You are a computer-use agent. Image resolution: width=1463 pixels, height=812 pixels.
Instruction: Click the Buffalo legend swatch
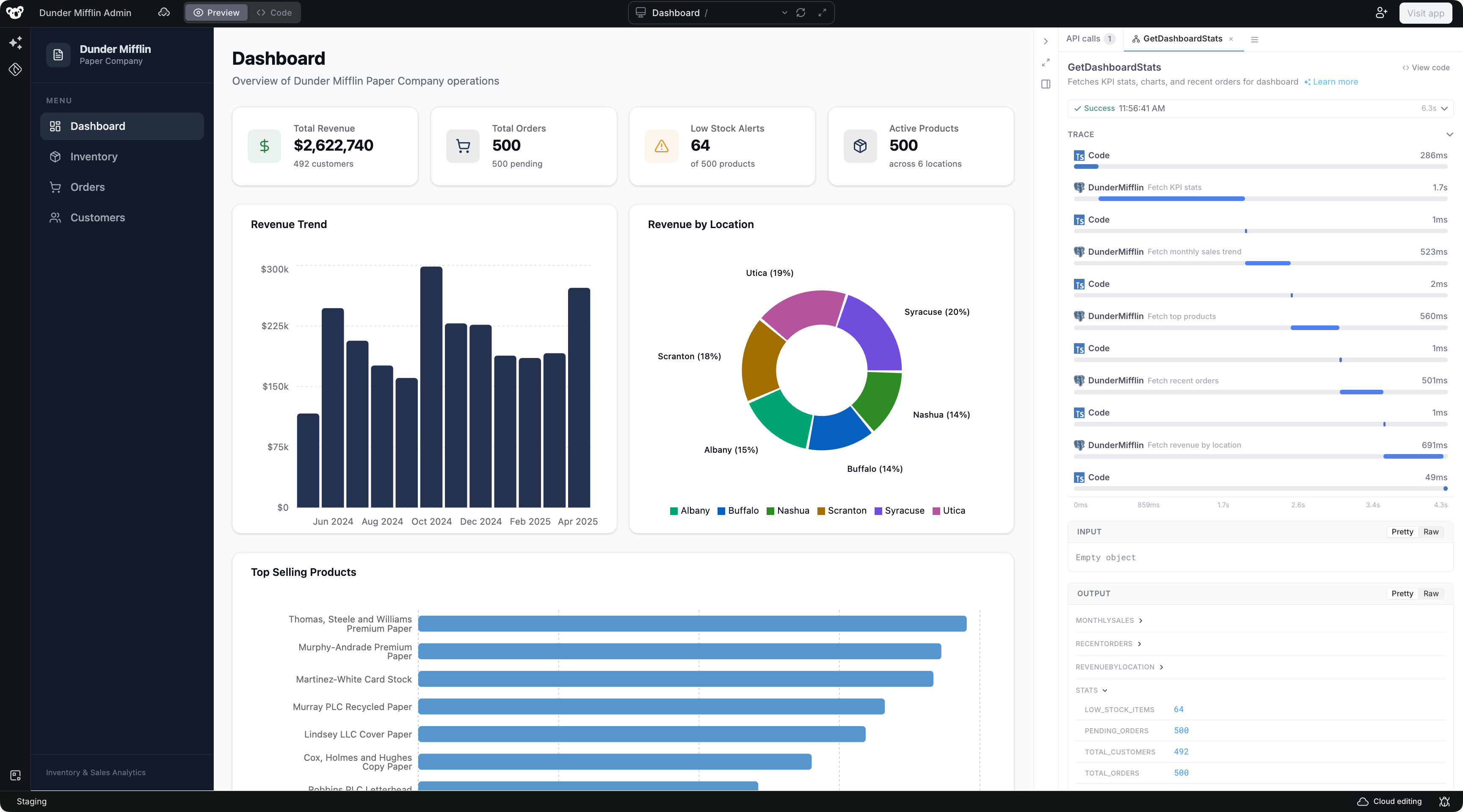tap(721, 511)
